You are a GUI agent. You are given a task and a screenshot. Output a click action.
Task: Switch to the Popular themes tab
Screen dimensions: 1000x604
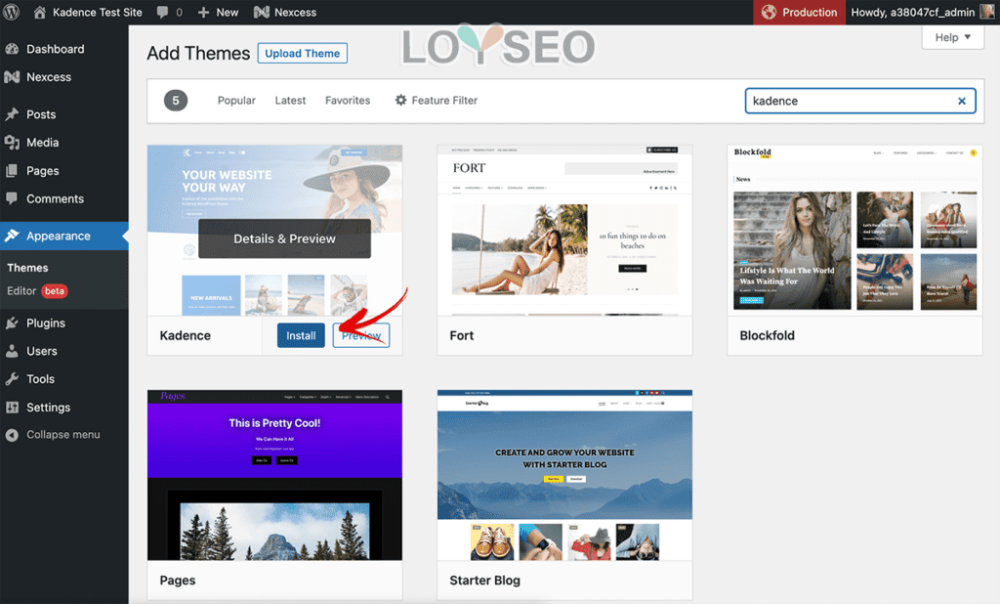(x=237, y=101)
